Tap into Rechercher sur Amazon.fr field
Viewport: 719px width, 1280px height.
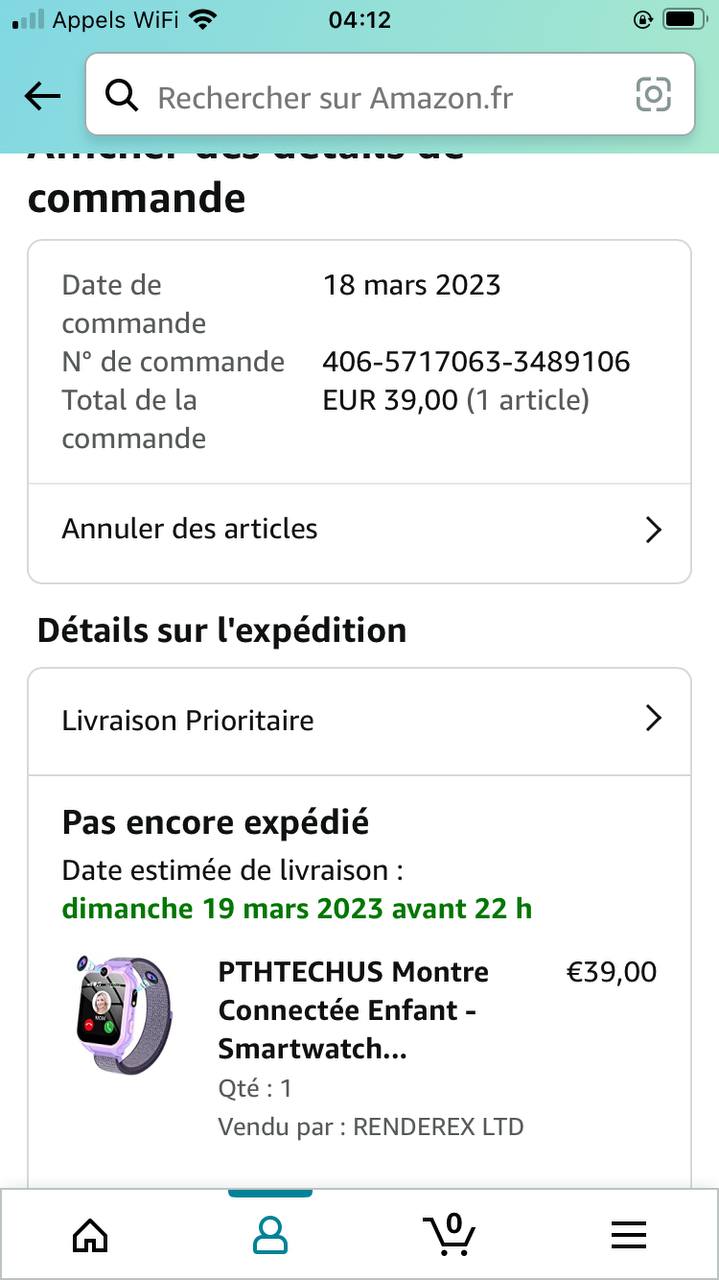[380, 97]
